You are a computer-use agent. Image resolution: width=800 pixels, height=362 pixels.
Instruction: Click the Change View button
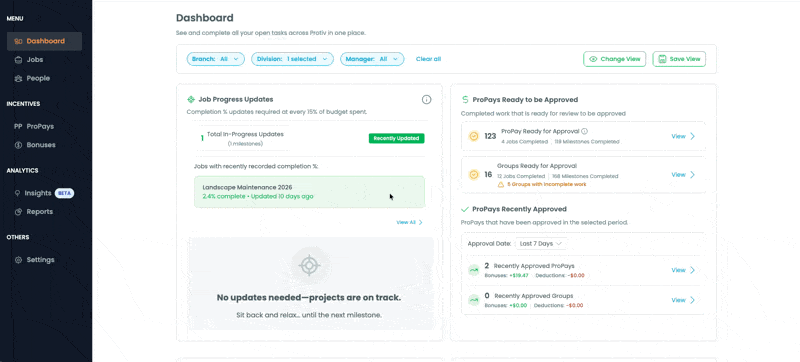point(615,59)
